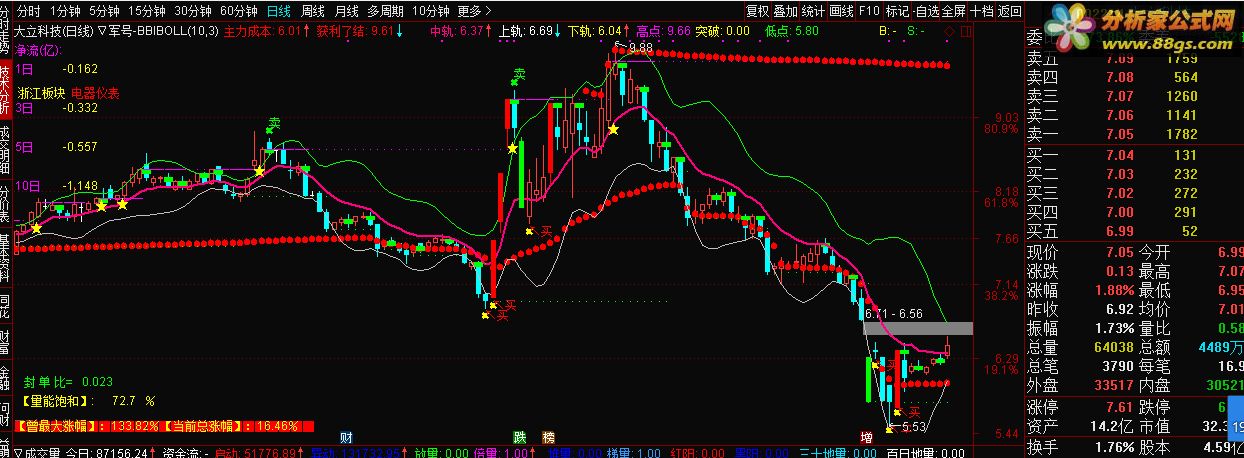Click the 获利了结 9.61 value
The image size is (1244, 458).
click(358, 31)
